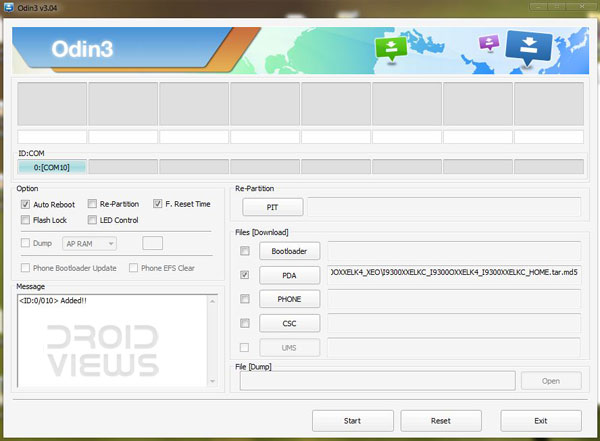This screenshot has height=441, width=600.
Task: Click the small box next to AP RAM
Action: tap(153, 243)
